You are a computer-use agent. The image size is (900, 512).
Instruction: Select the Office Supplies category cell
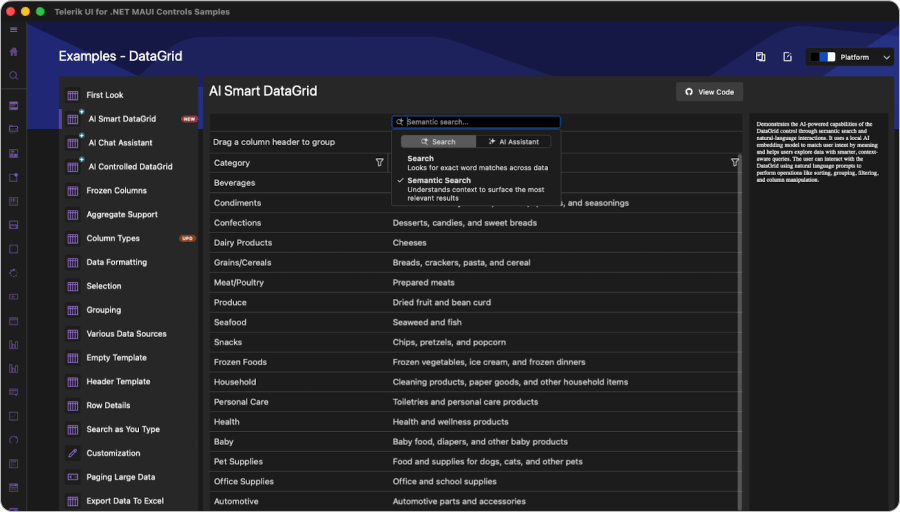[298, 482]
